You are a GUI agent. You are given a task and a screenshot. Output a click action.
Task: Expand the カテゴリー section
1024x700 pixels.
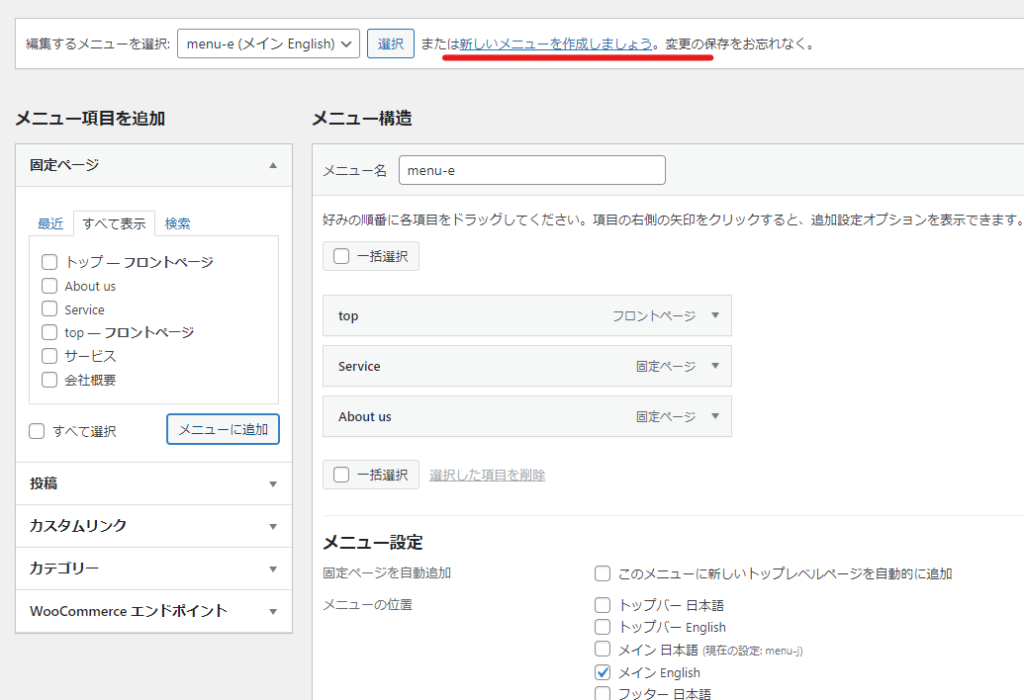(273, 569)
